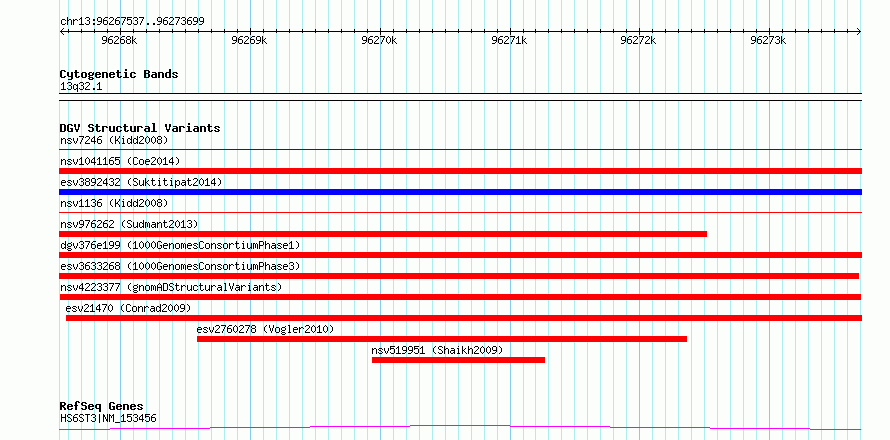This screenshot has height=440, width=890.
Task: Click esv3633268 (1000GenomesConsortiumPhase3) label
Action: click(180, 266)
